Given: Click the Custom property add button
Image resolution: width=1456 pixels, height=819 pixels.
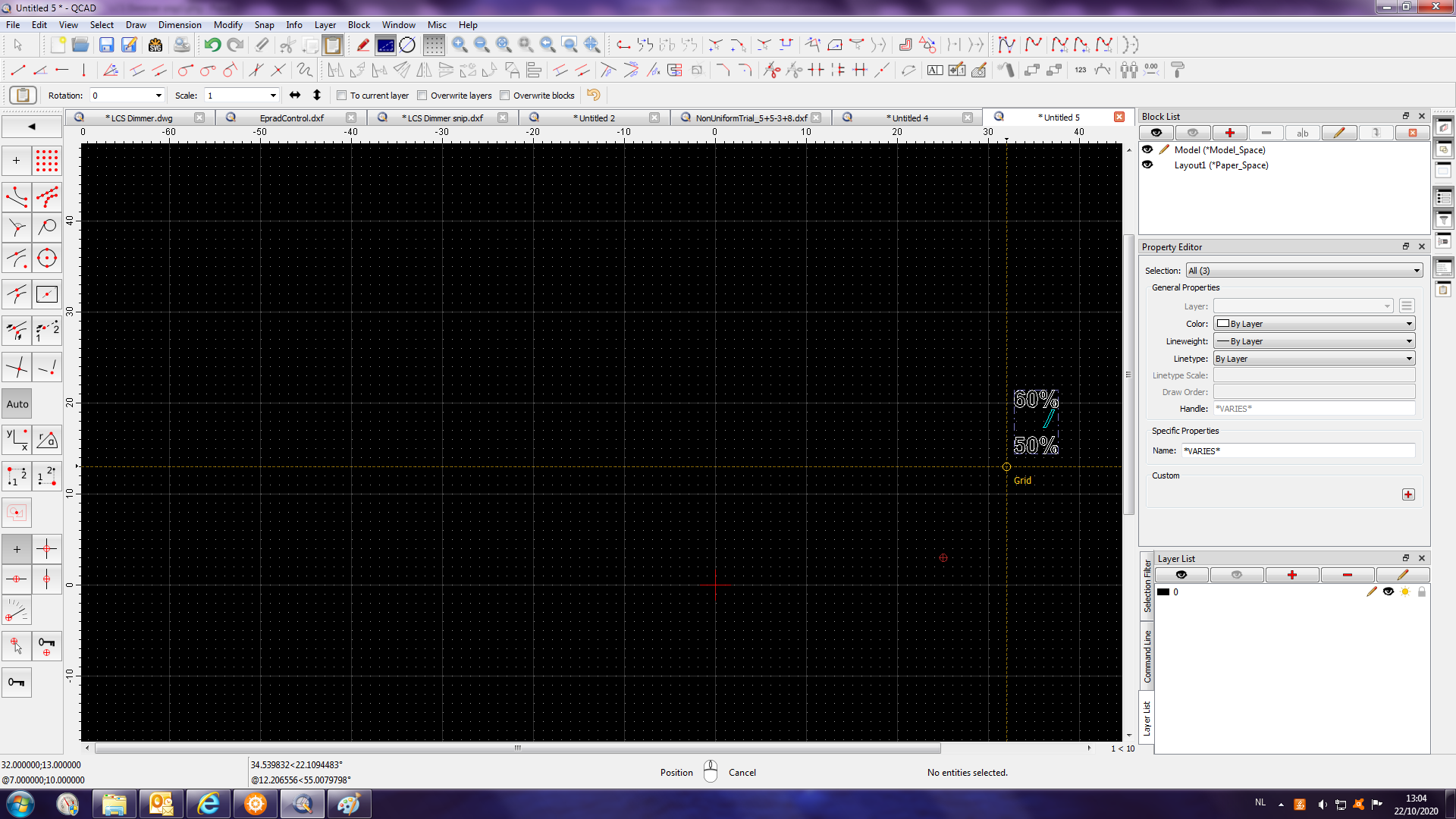Looking at the screenshot, I should pos(1407,494).
